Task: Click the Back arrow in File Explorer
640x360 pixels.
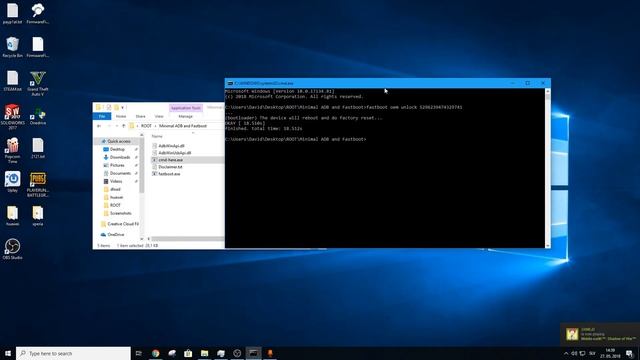Action: [99, 126]
